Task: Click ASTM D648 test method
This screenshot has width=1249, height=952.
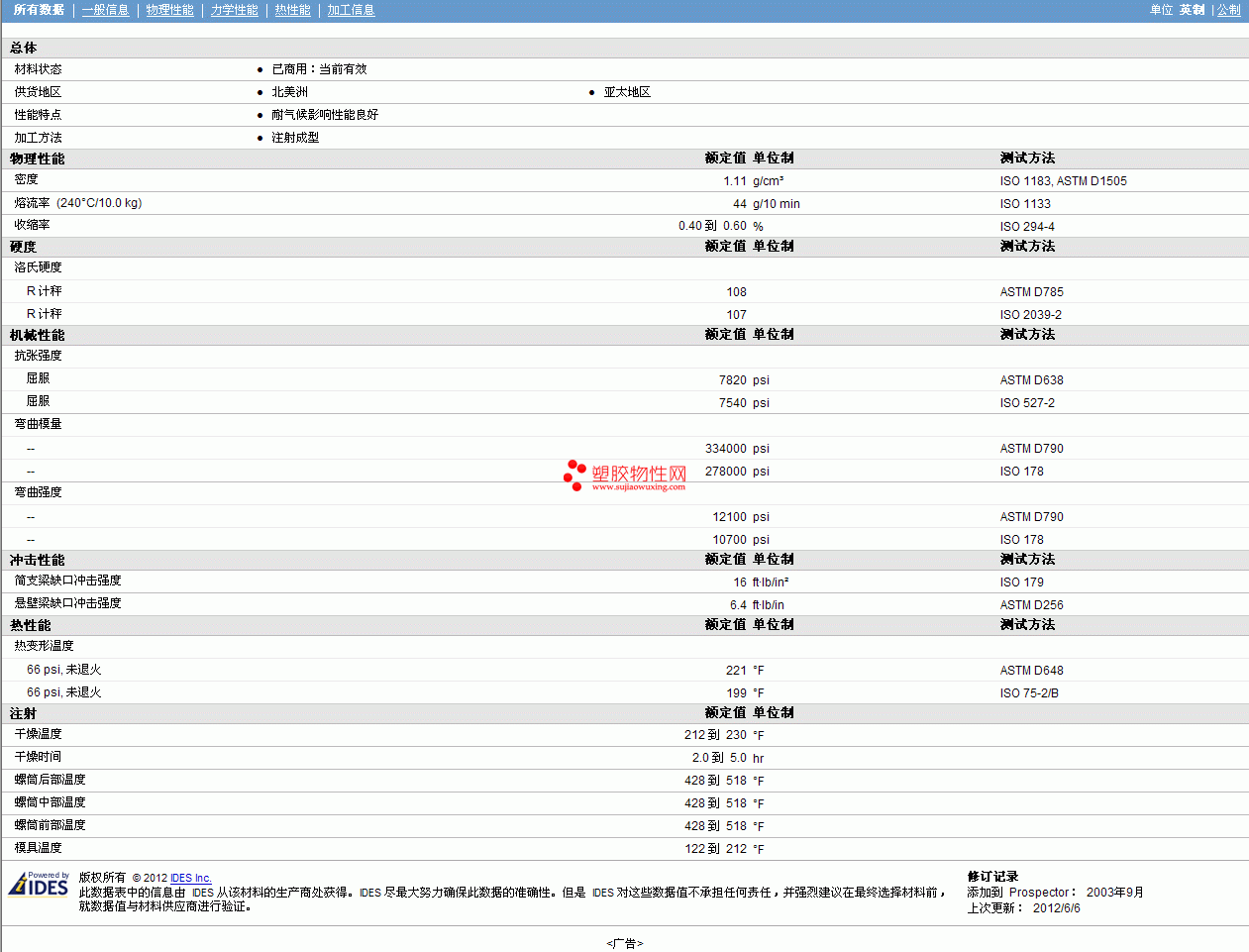Action: coord(1031,671)
